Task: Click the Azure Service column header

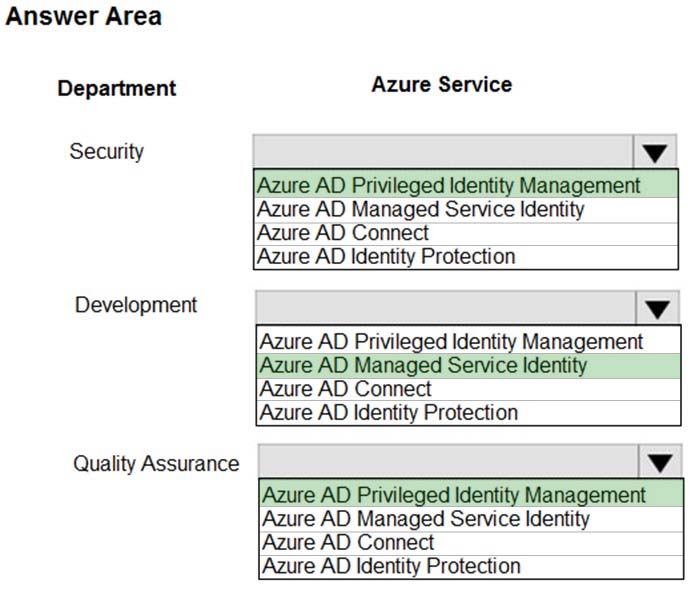Action: (x=442, y=84)
